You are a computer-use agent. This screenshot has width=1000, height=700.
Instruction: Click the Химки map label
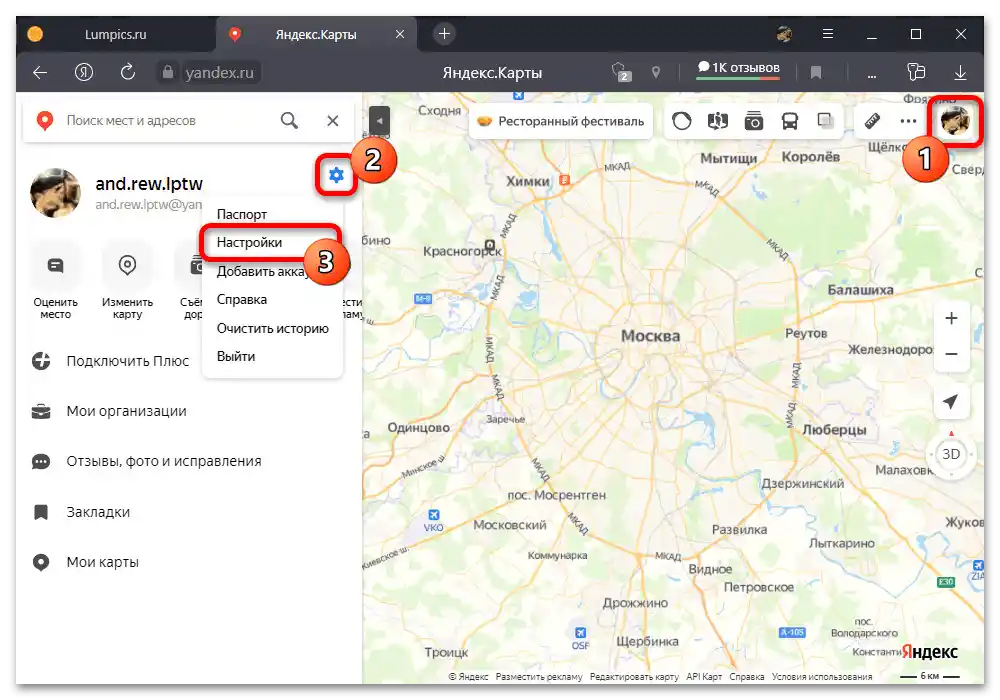(527, 181)
